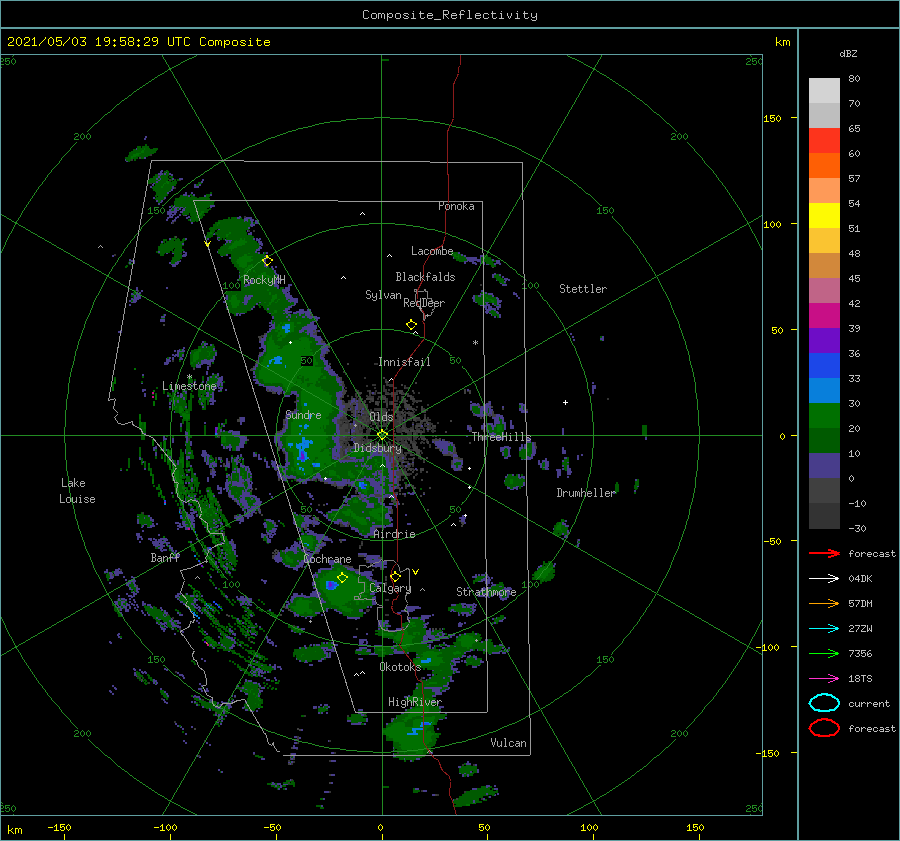Click the Stettler city label
900x841 pixels.
click(583, 289)
